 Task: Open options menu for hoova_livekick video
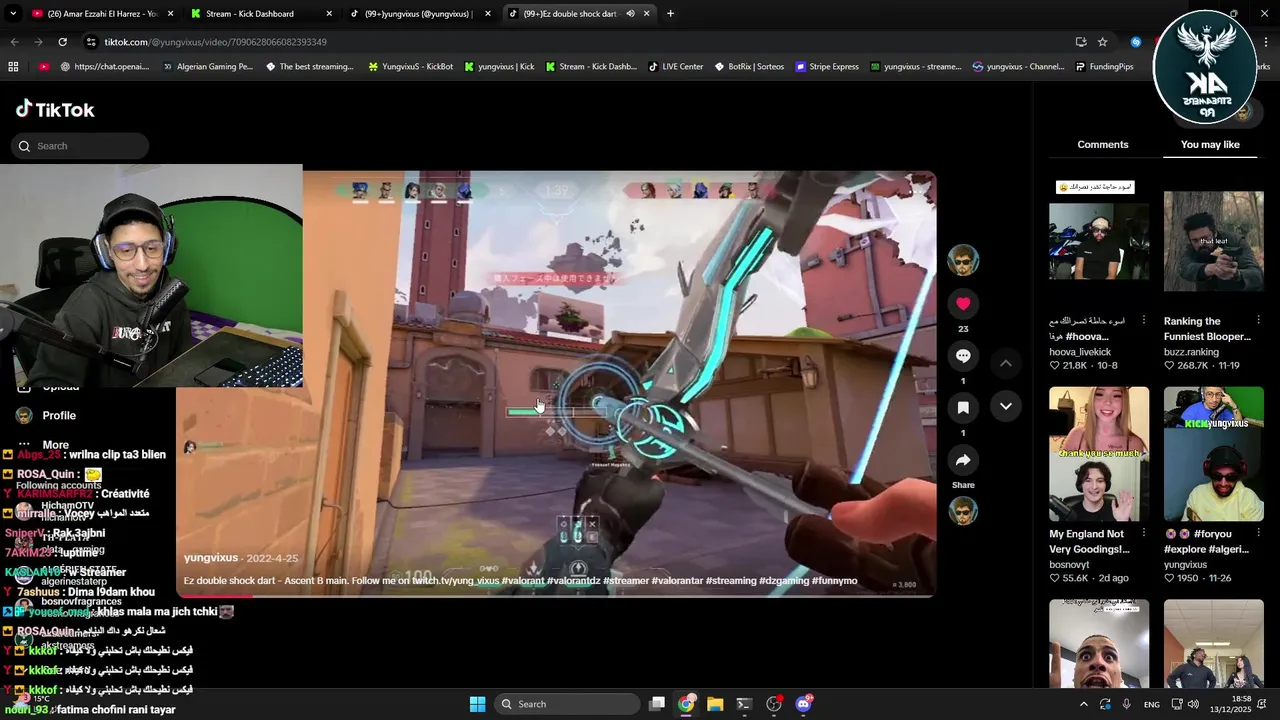click(1144, 321)
